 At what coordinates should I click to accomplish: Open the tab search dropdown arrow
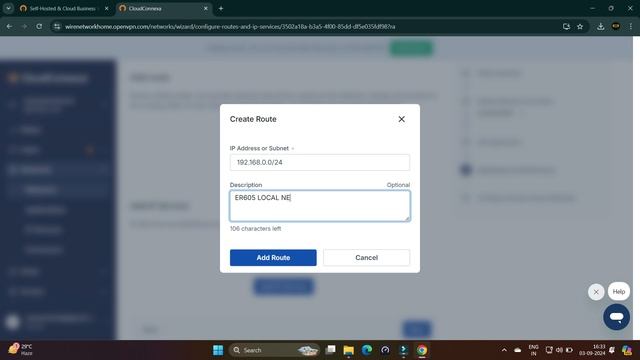[8, 8]
